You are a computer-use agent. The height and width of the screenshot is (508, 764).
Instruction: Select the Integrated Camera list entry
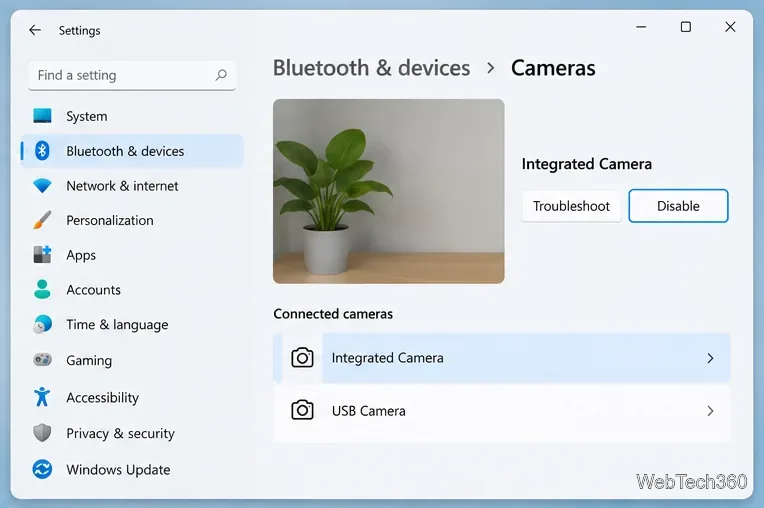502,358
